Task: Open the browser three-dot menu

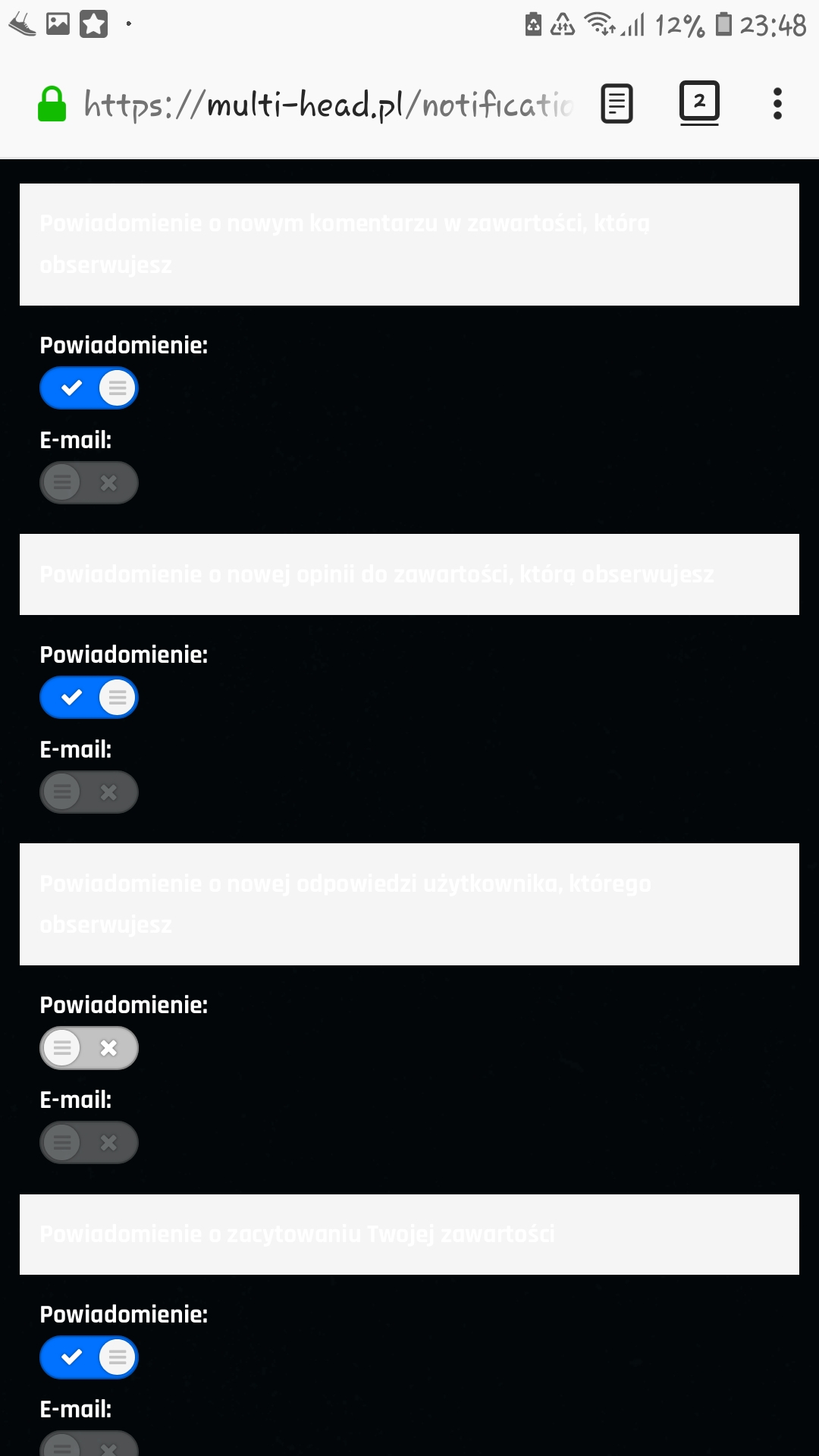Action: point(777,104)
